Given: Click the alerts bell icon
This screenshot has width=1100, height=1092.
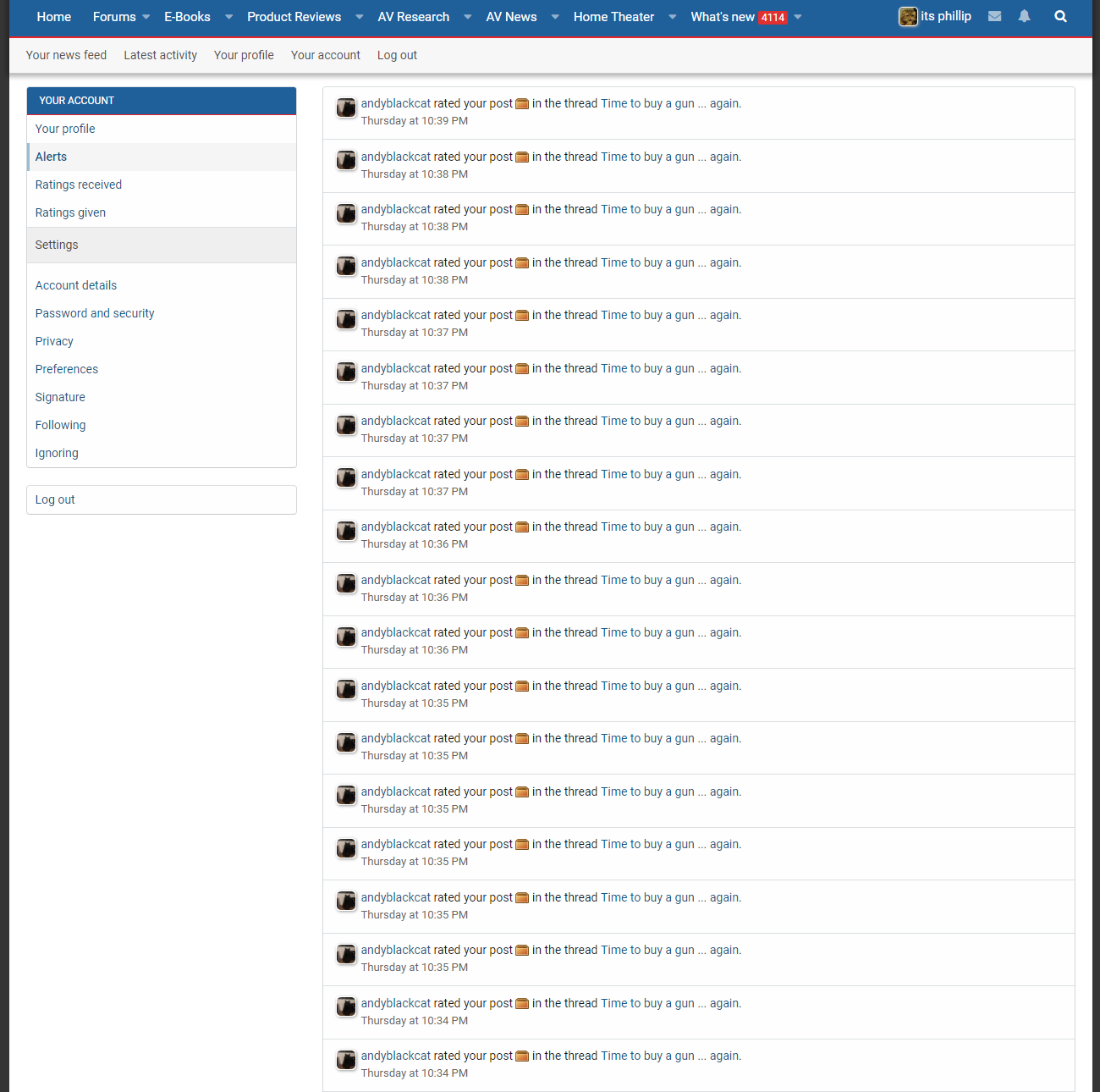Looking at the screenshot, I should [1024, 16].
